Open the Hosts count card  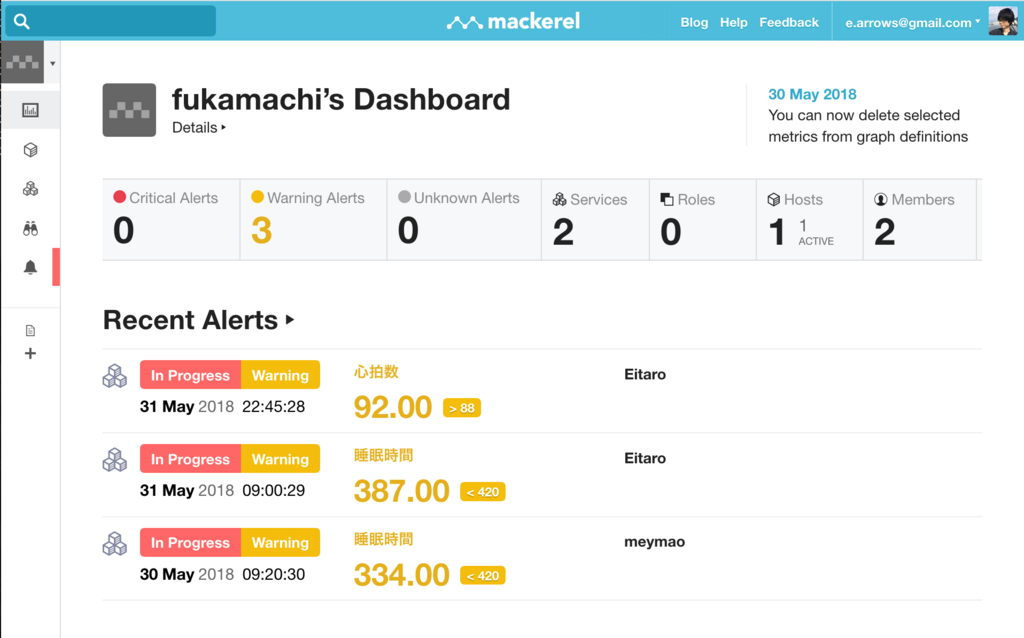tap(810, 219)
